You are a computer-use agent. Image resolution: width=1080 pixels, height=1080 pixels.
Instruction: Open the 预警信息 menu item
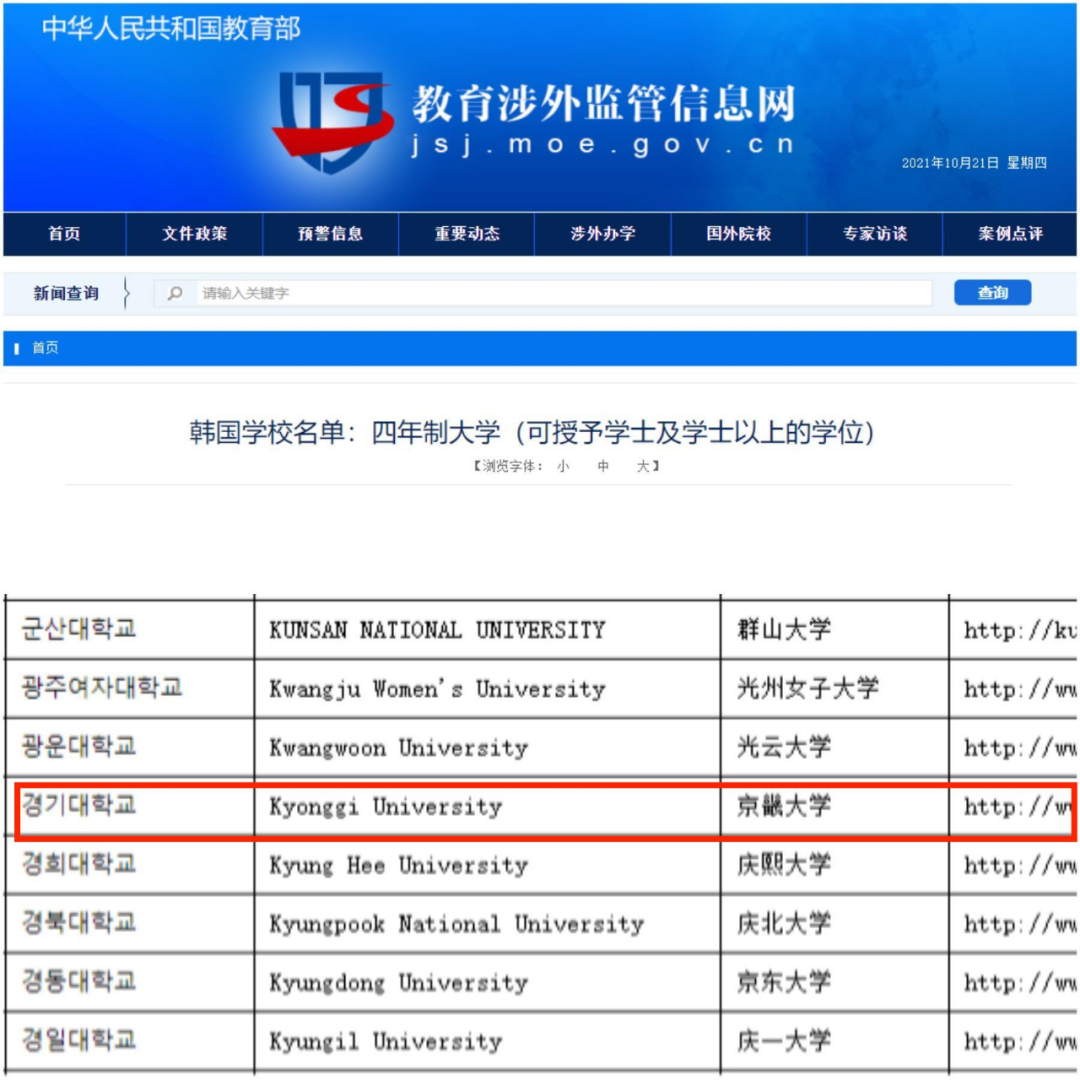(x=331, y=234)
